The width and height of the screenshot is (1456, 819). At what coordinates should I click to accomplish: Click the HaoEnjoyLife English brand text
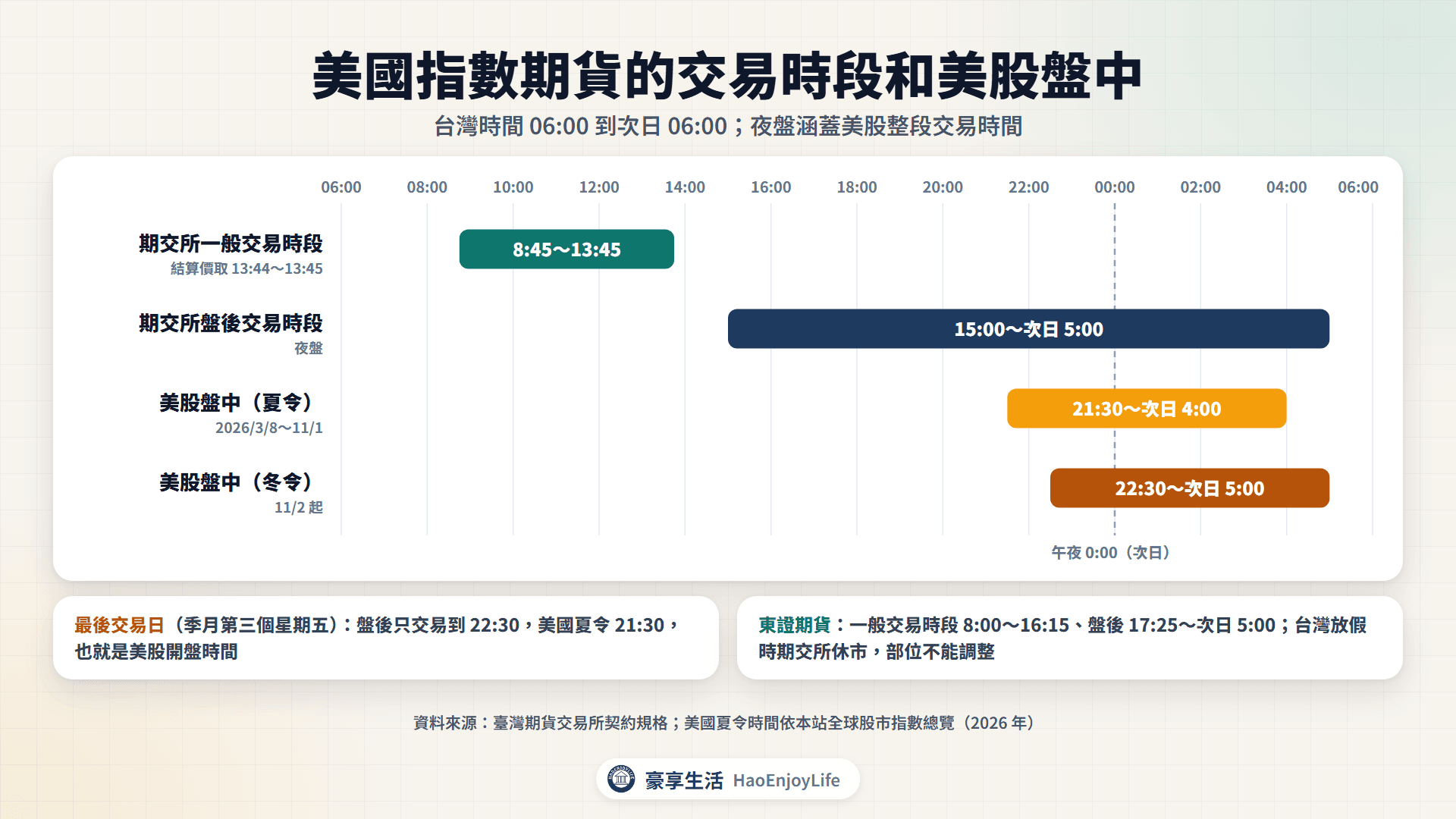(786, 780)
